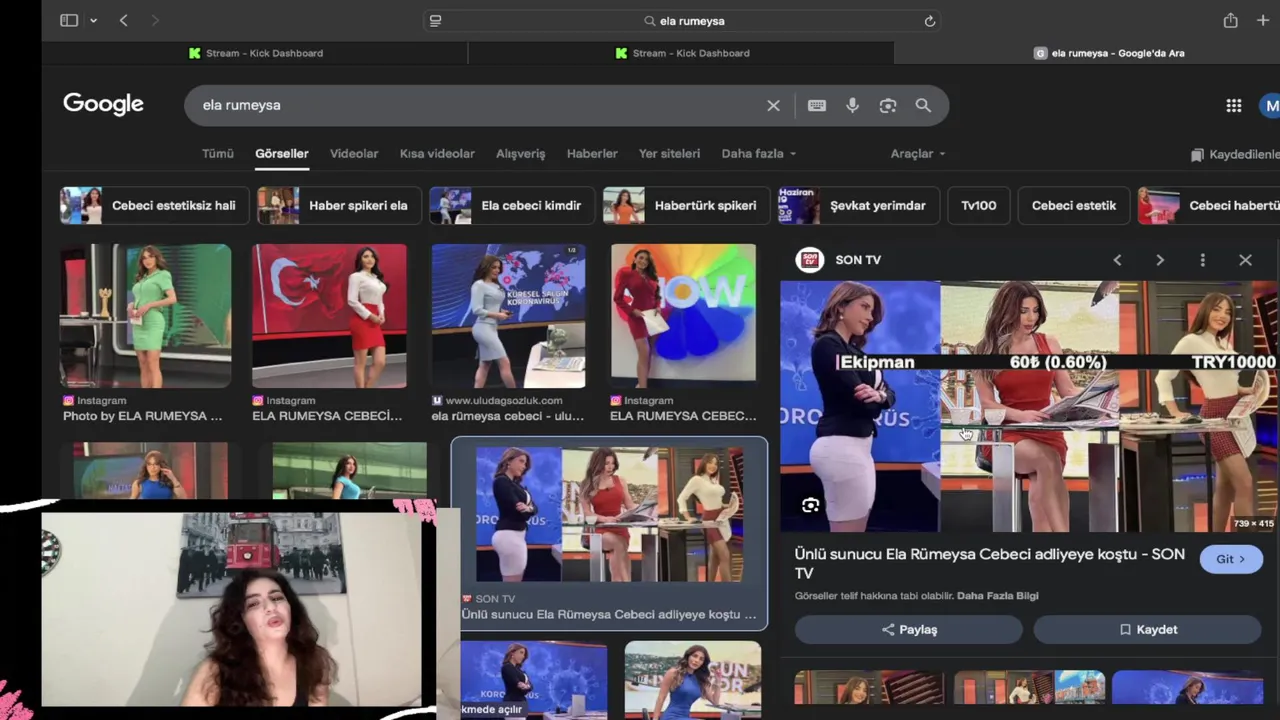This screenshot has width=1280, height=720.
Task: Click the address bar showing ela rumeysa
Action: pyautogui.click(x=684, y=21)
